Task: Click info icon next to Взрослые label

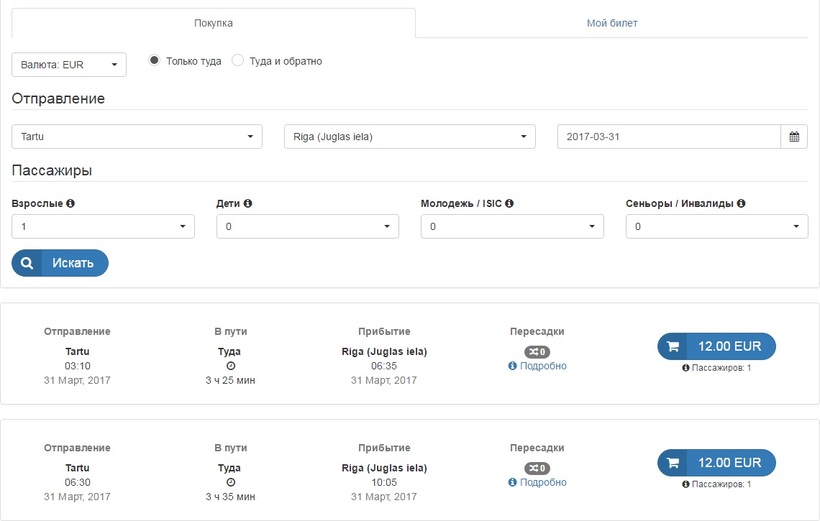Action: (70, 203)
